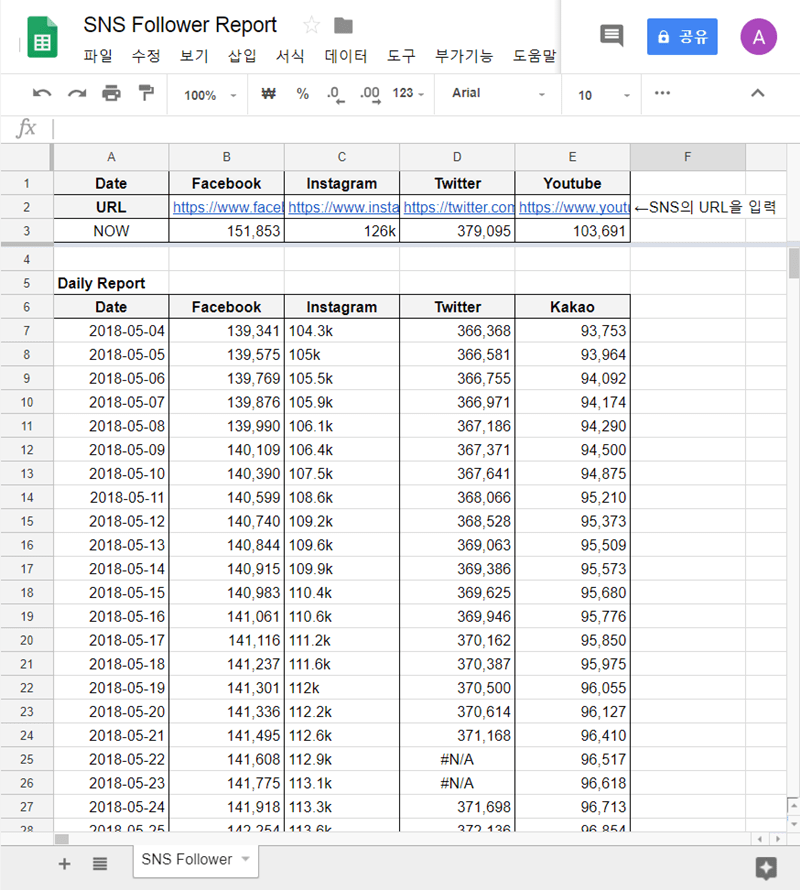Collapse the toolbar with up chevron
Viewport: 800px width, 890px height.
(757, 94)
